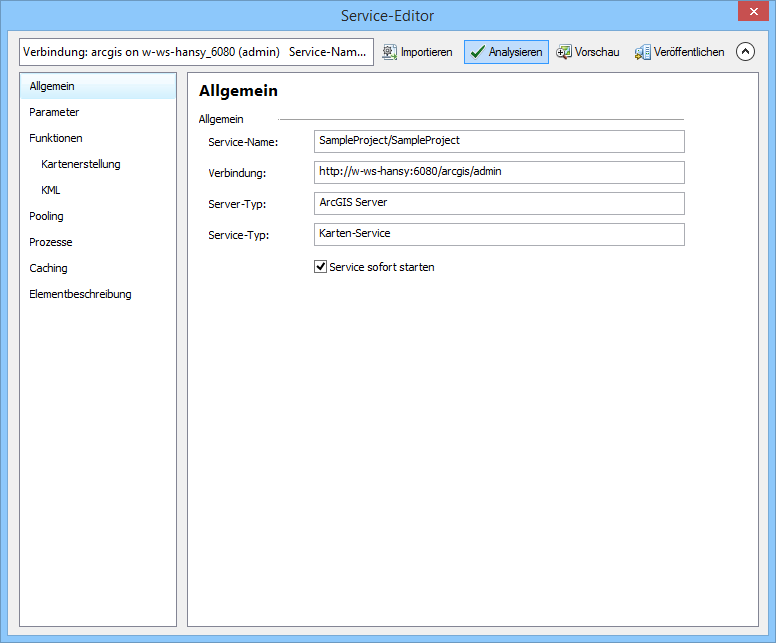
Task: Open the Parameter section
Action: (54, 112)
